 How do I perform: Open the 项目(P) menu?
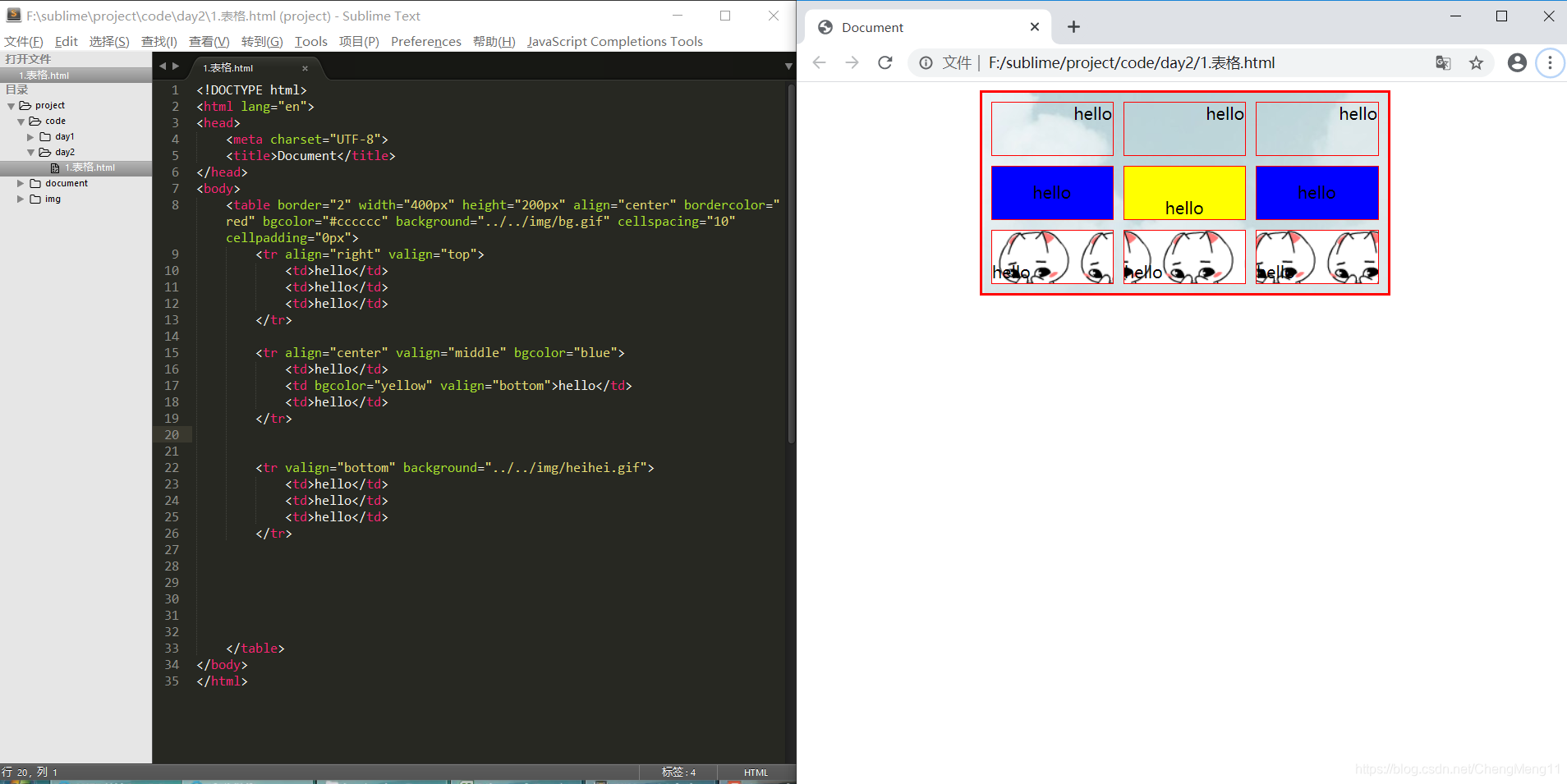pos(360,42)
